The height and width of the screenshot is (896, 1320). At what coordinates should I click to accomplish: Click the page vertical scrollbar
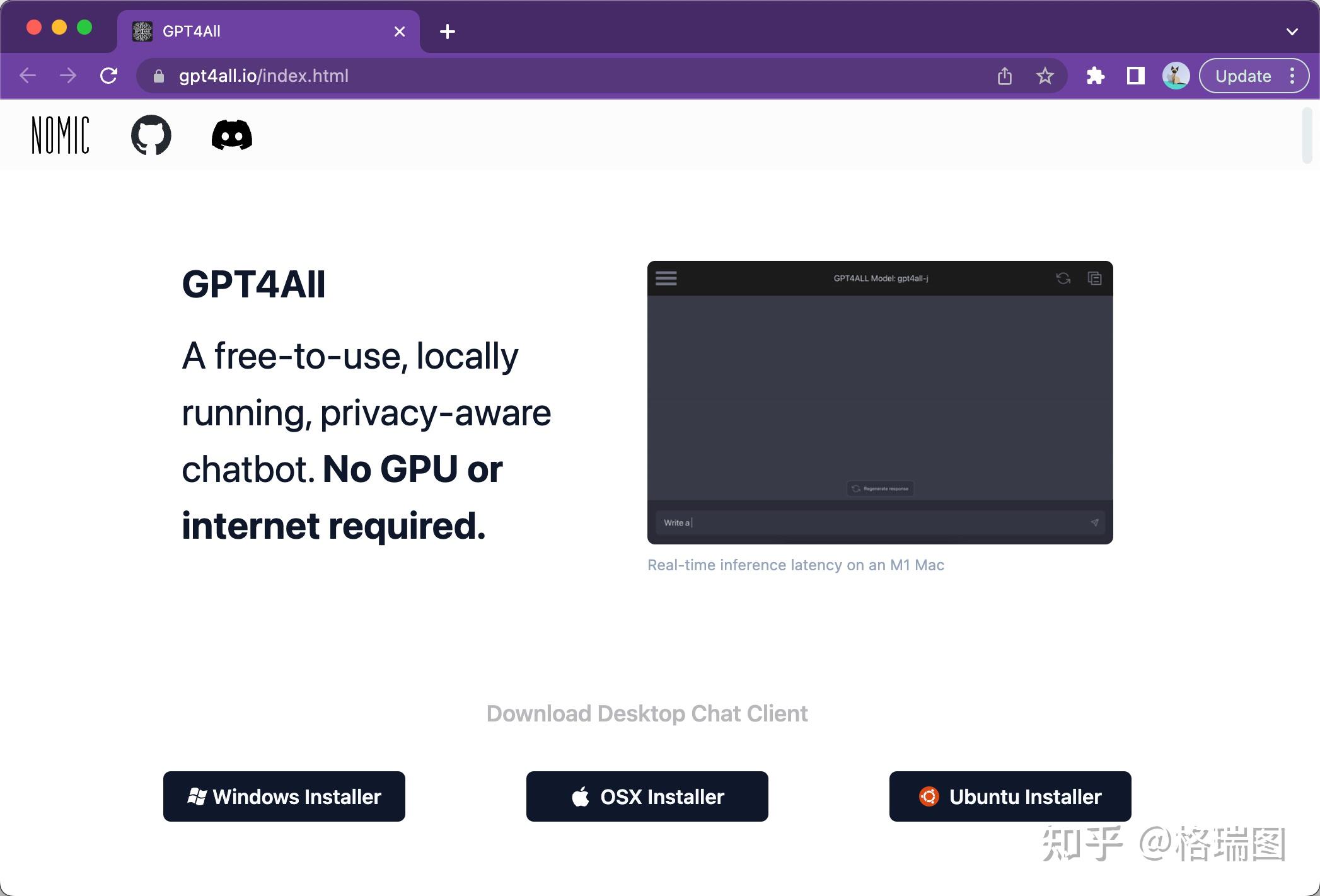coord(1307,135)
